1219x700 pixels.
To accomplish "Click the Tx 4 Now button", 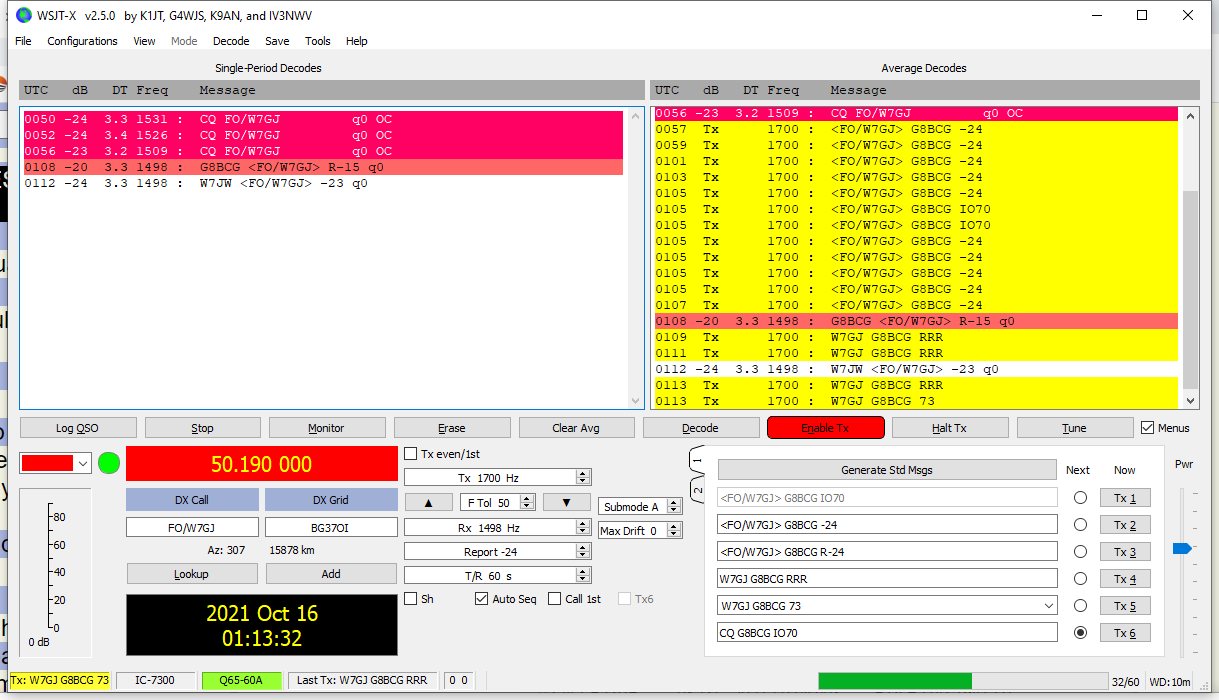I will click(x=1125, y=579).
